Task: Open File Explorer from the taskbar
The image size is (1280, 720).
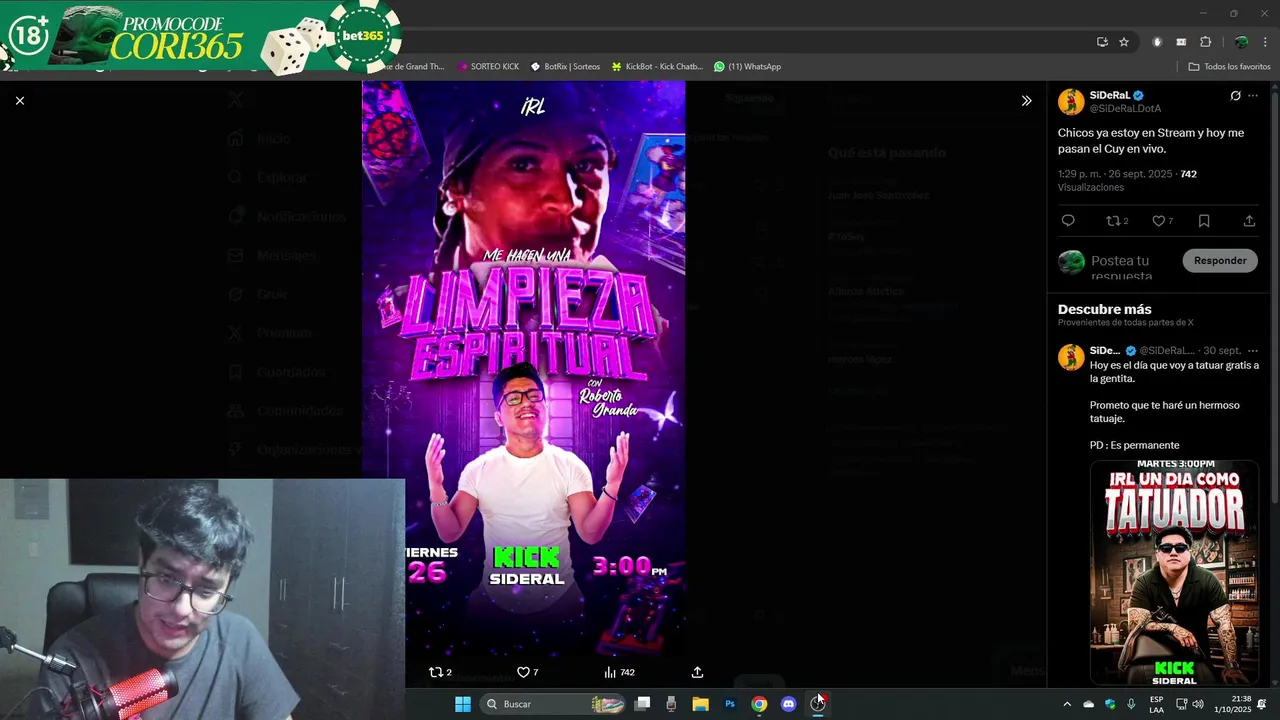Action: [x=700, y=704]
